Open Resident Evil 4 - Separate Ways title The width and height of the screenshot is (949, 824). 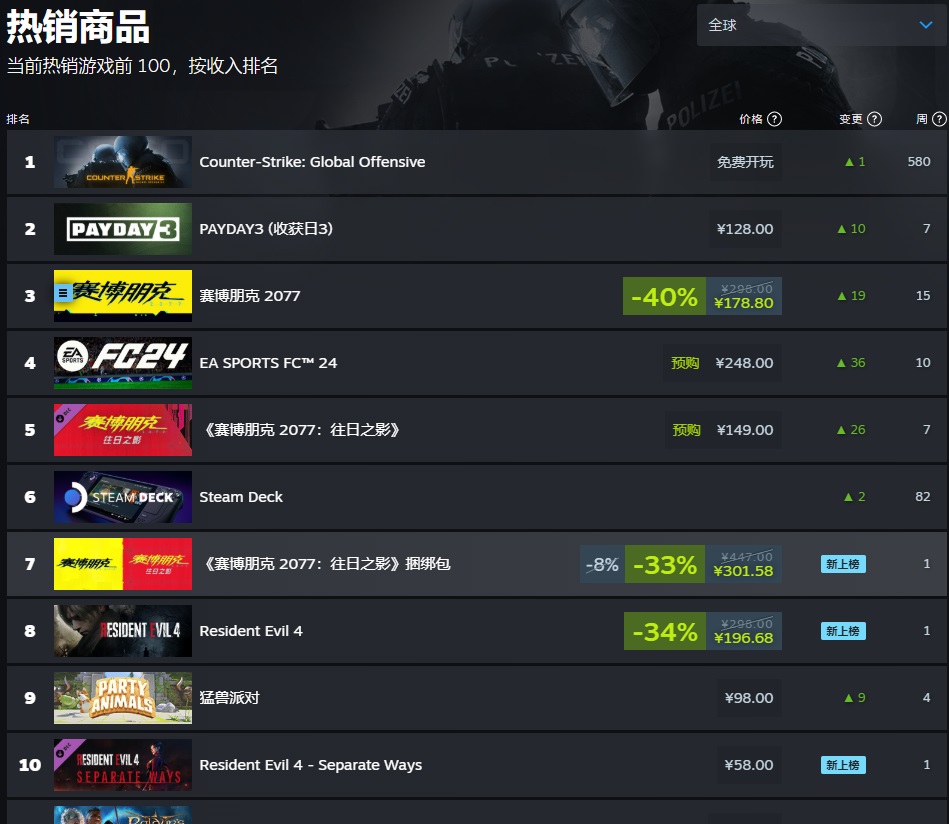[310, 765]
